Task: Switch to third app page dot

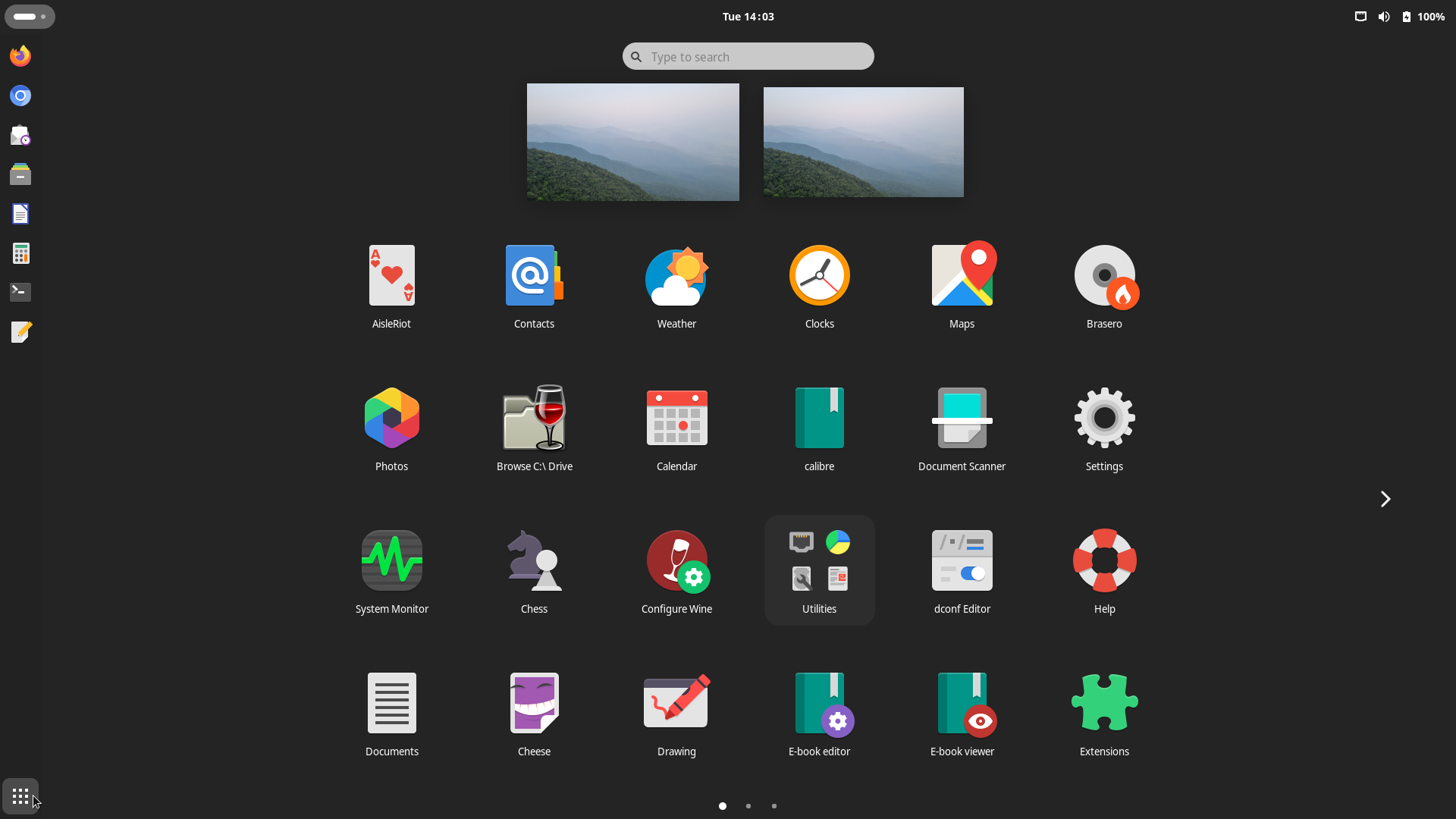Action: [x=774, y=806]
